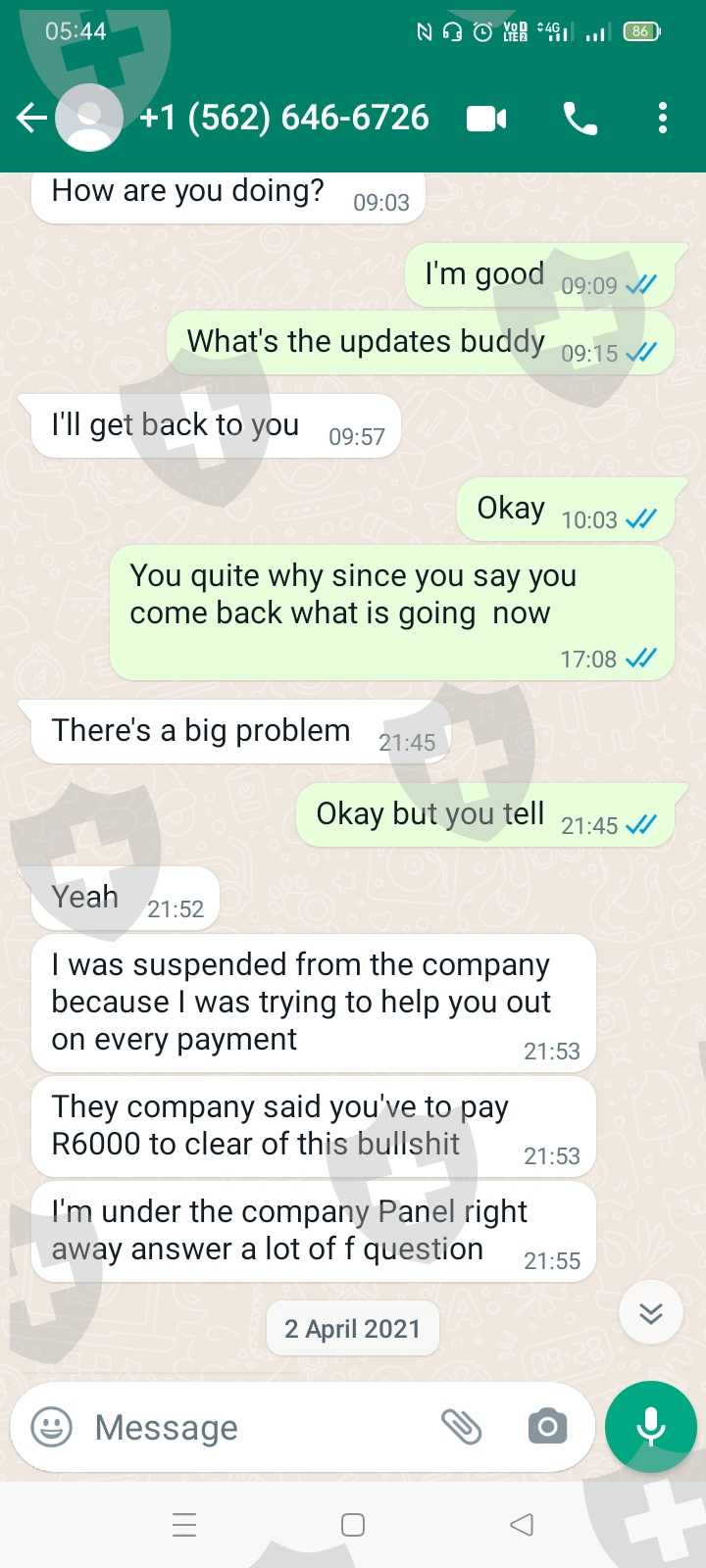Tap Android recent apps navigation button

click(184, 1525)
